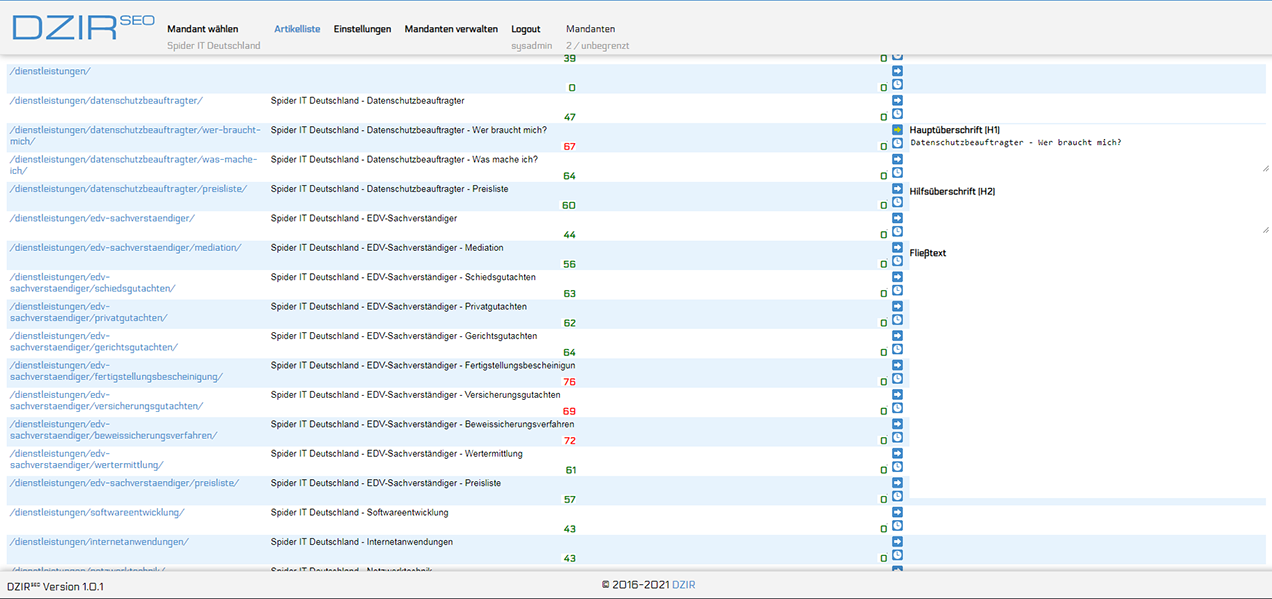Open Einstellungen in the top navigation

(x=362, y=29)
